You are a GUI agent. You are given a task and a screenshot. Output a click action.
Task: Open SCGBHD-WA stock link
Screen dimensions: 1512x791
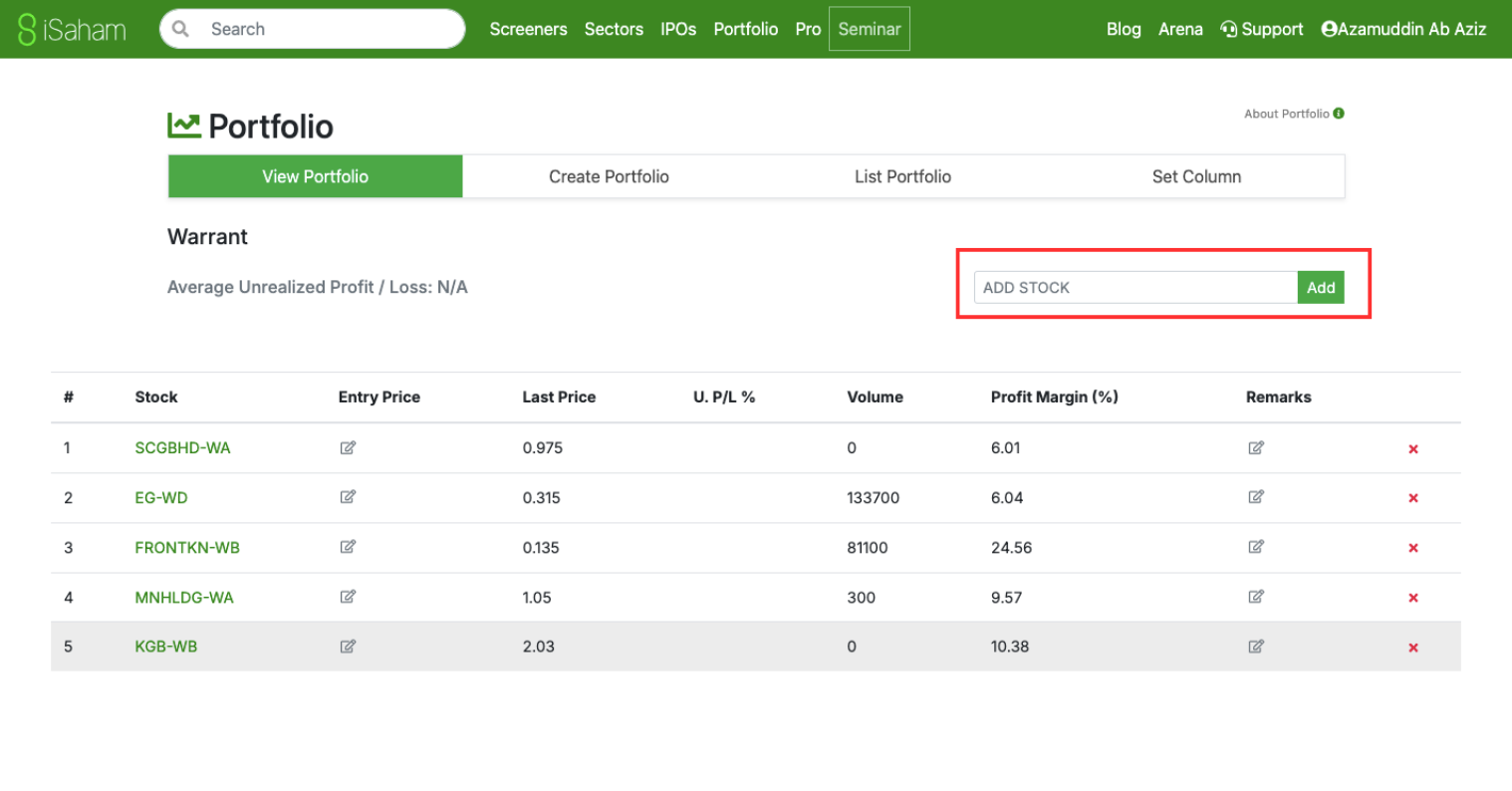coord(182,447)
